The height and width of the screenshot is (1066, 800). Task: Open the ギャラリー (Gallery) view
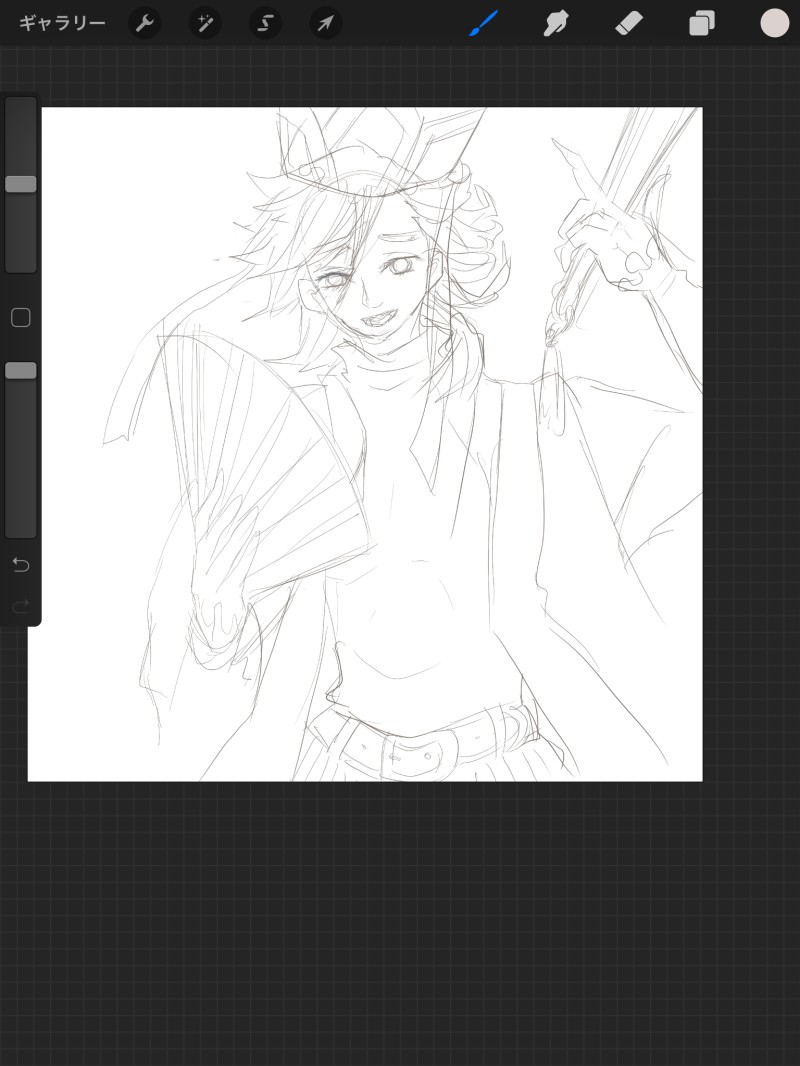(62, 24)
